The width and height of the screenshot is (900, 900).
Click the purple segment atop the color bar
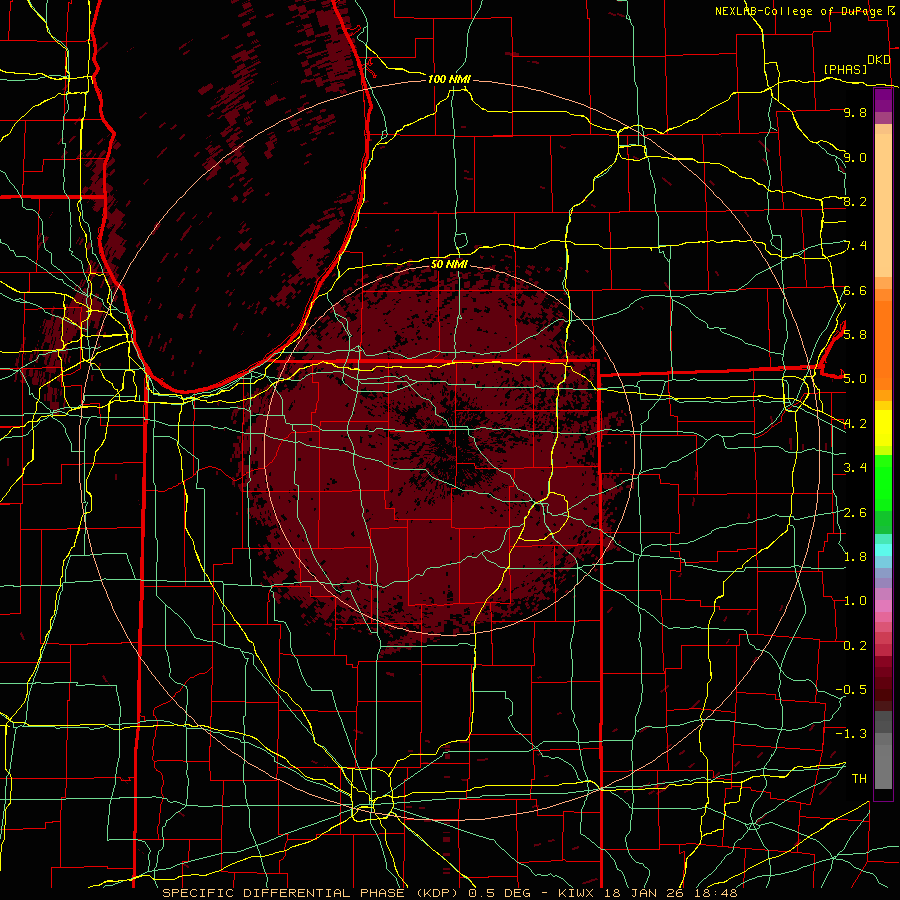pyautogui.click(x=883, y=100)
